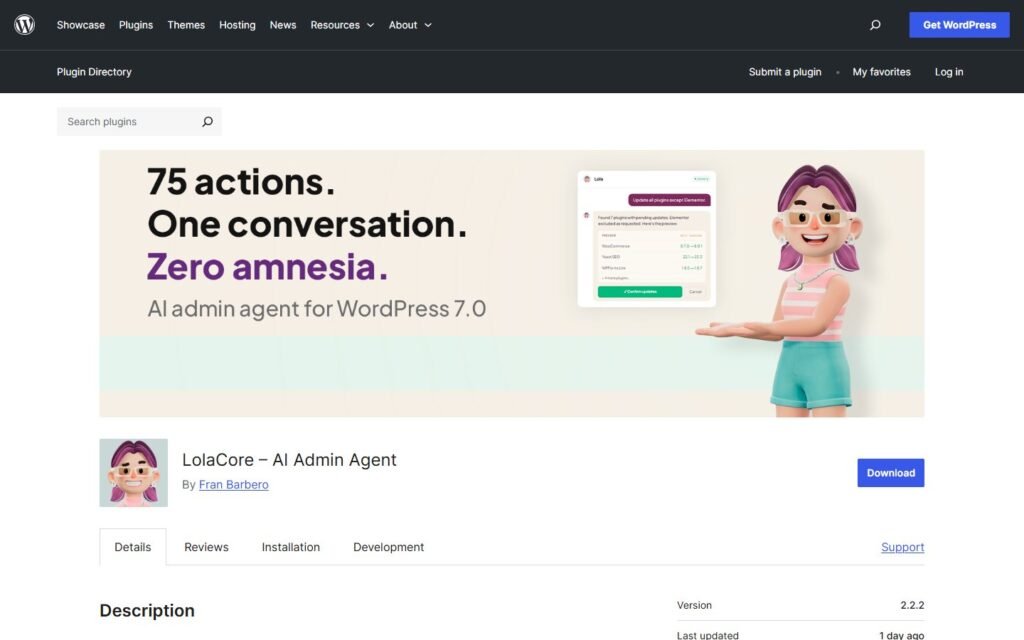This screenshot has width=1024, height=640.
Task: Switch to the Installation tab
Action: click(291, 547)
